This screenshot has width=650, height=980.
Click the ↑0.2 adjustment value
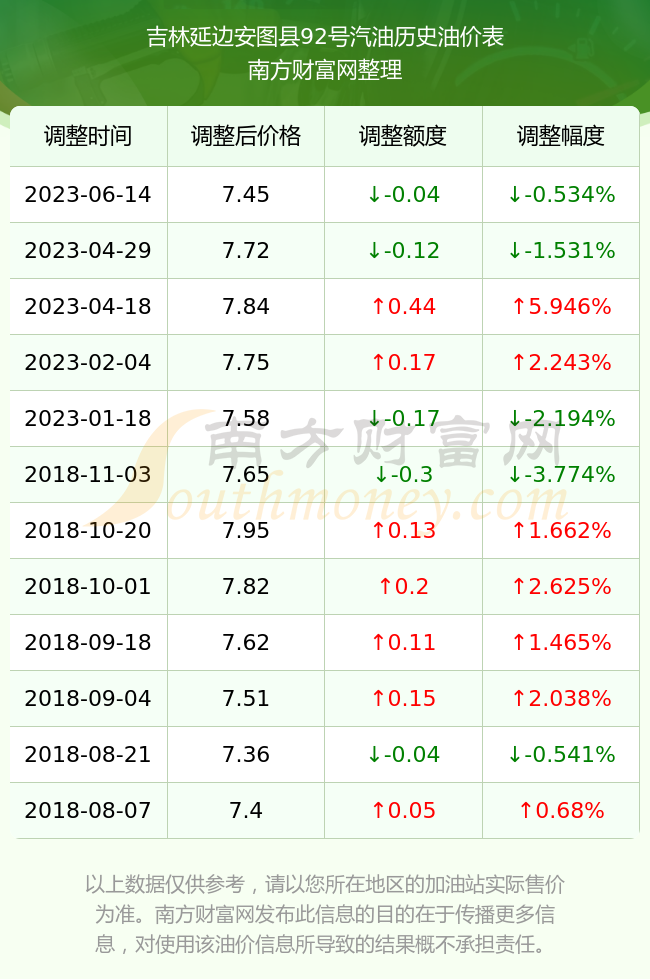[403, 586]
